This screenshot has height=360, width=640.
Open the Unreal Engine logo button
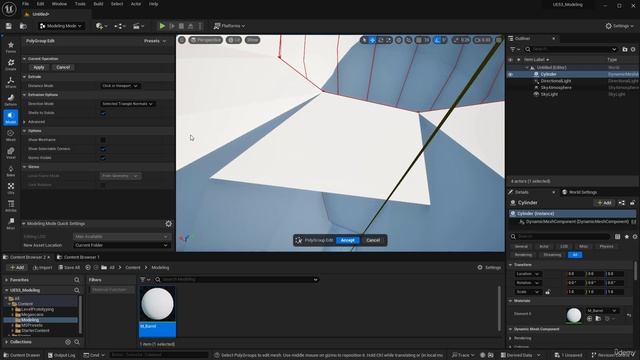[x=9, y=8]
